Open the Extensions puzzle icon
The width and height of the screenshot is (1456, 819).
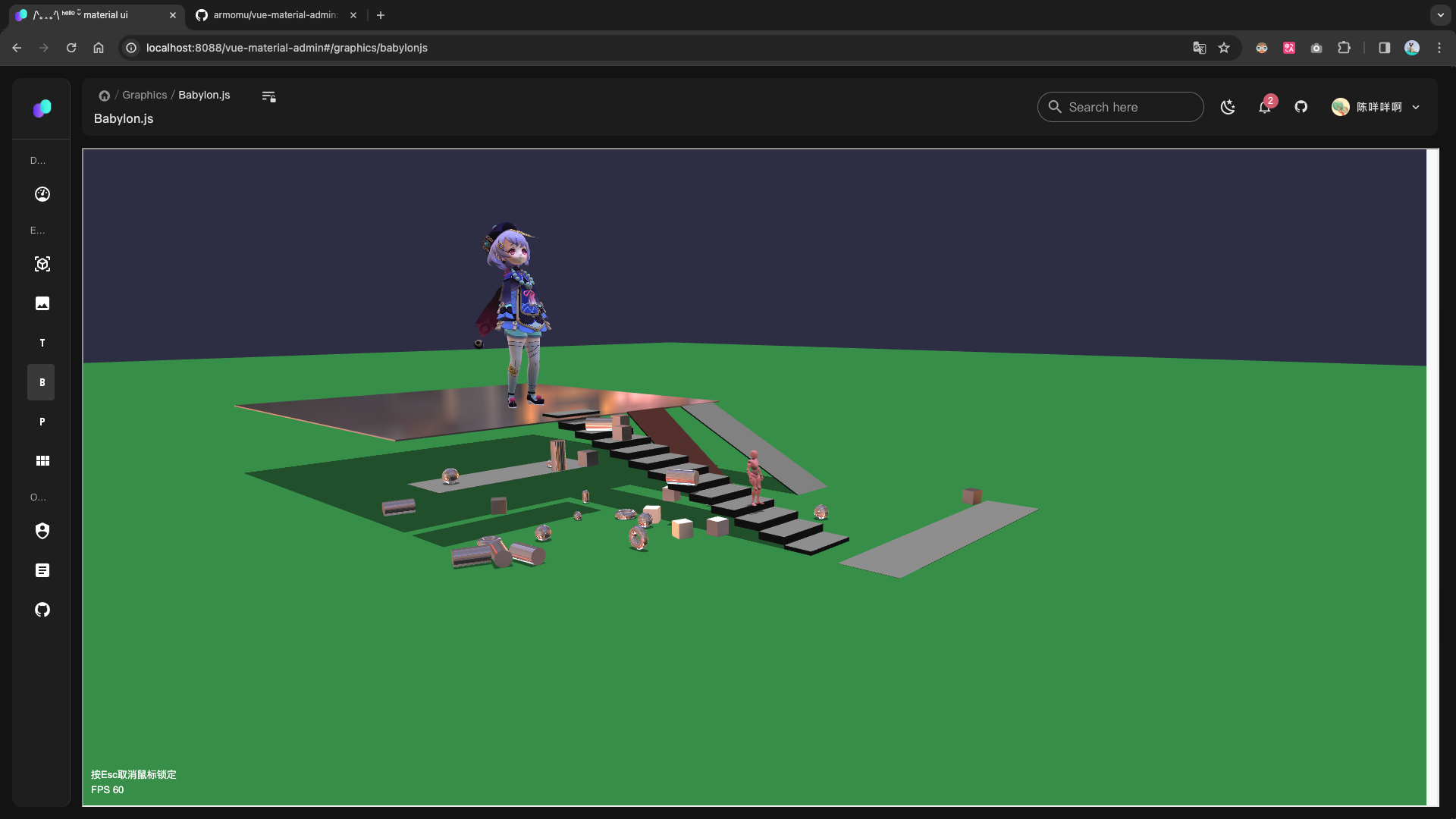coord(1344,48)
